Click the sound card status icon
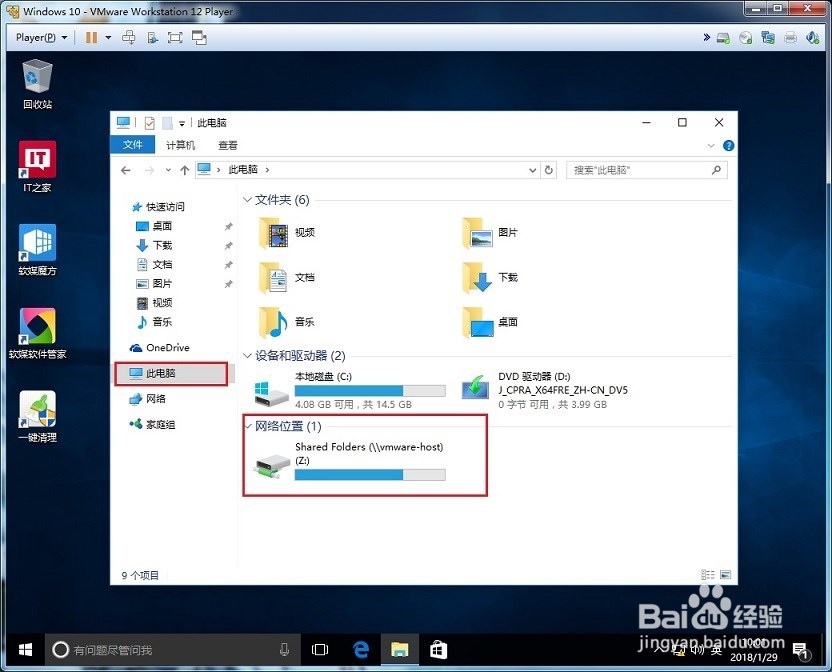The height and width of the screenshot is (672, 832). click(x=813, y=37)
